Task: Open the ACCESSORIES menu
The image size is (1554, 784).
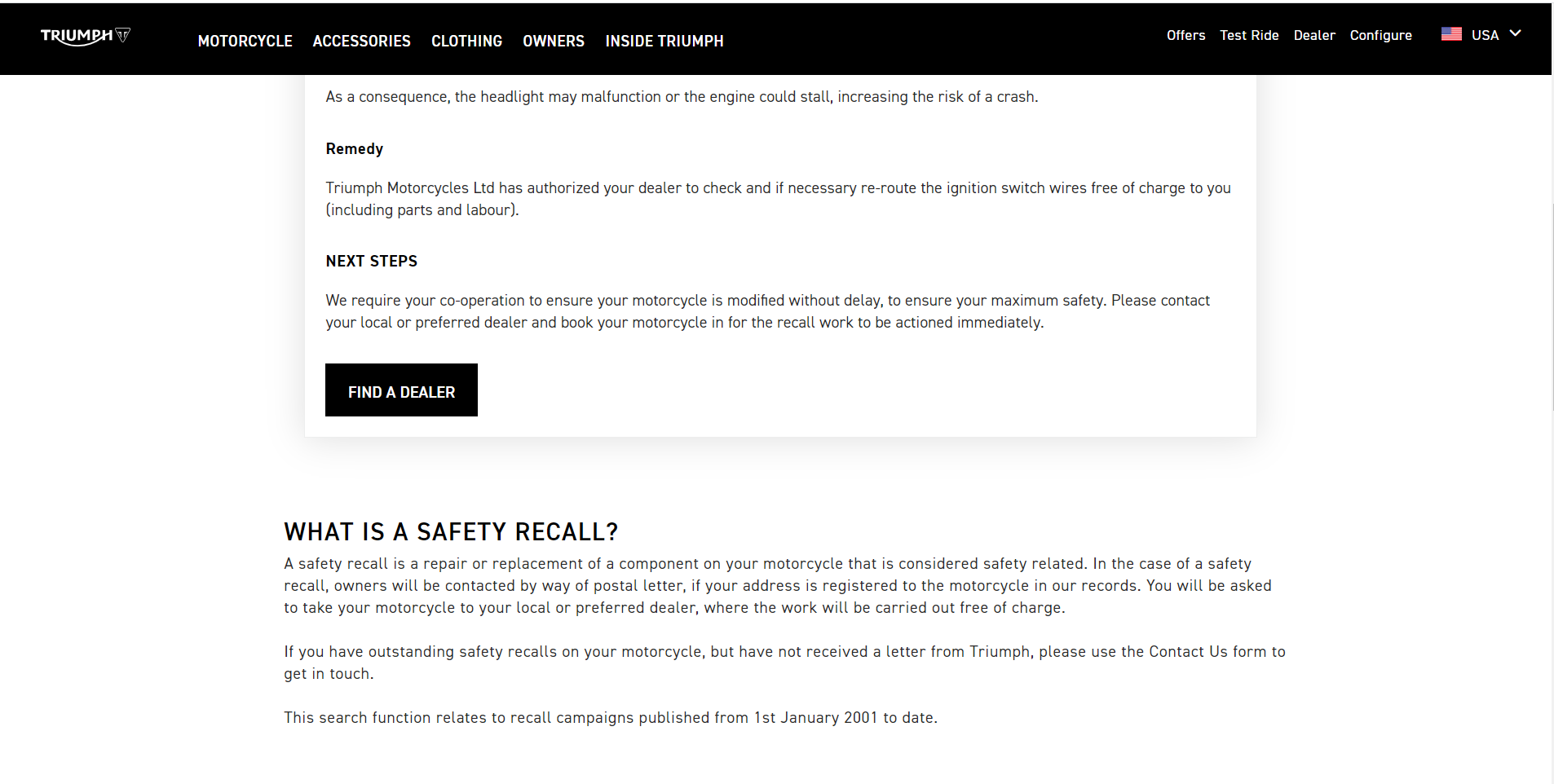Action: tap(361, 41)
